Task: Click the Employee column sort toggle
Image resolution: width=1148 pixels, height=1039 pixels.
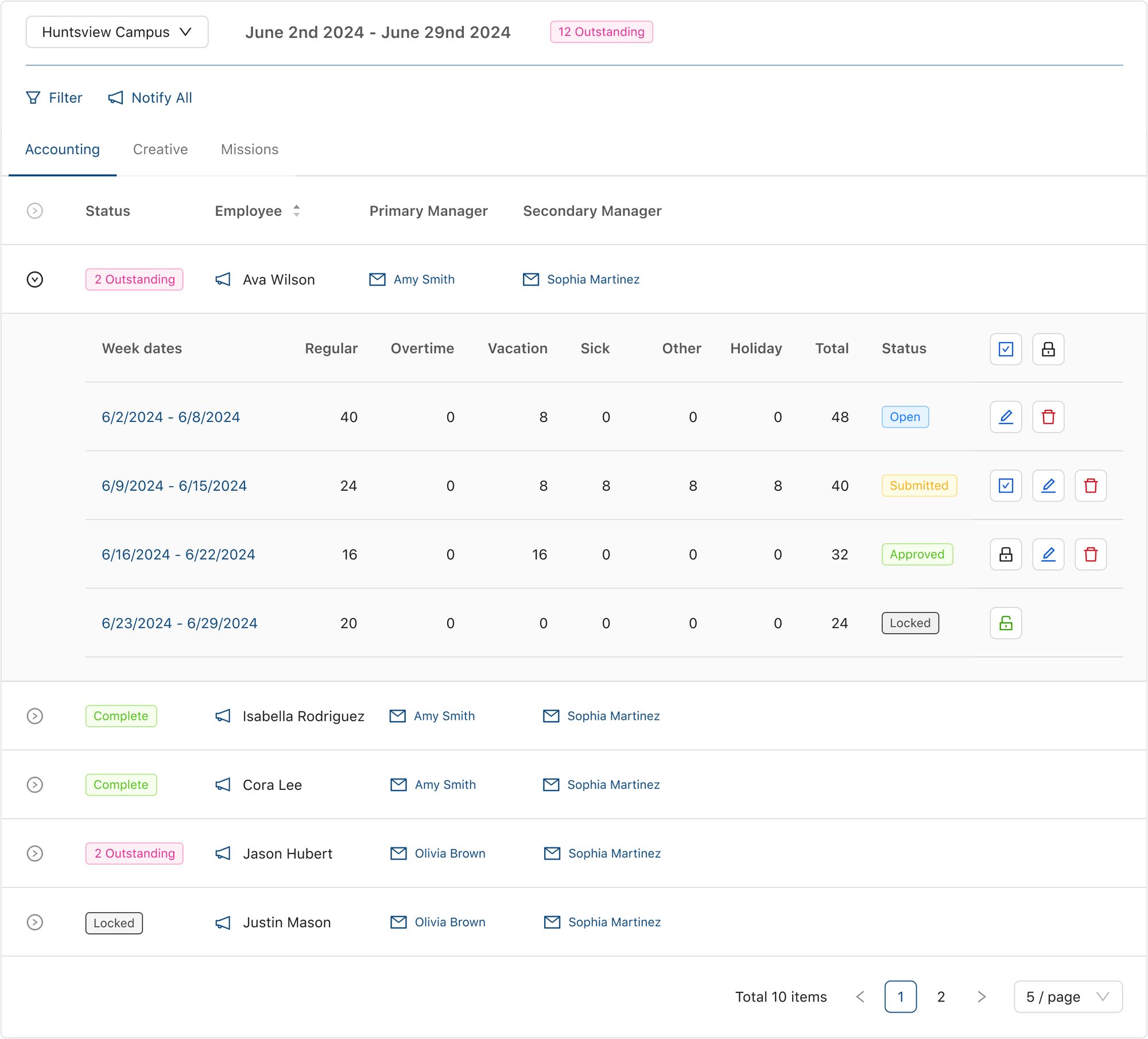Action: click(x=296, y=211)
